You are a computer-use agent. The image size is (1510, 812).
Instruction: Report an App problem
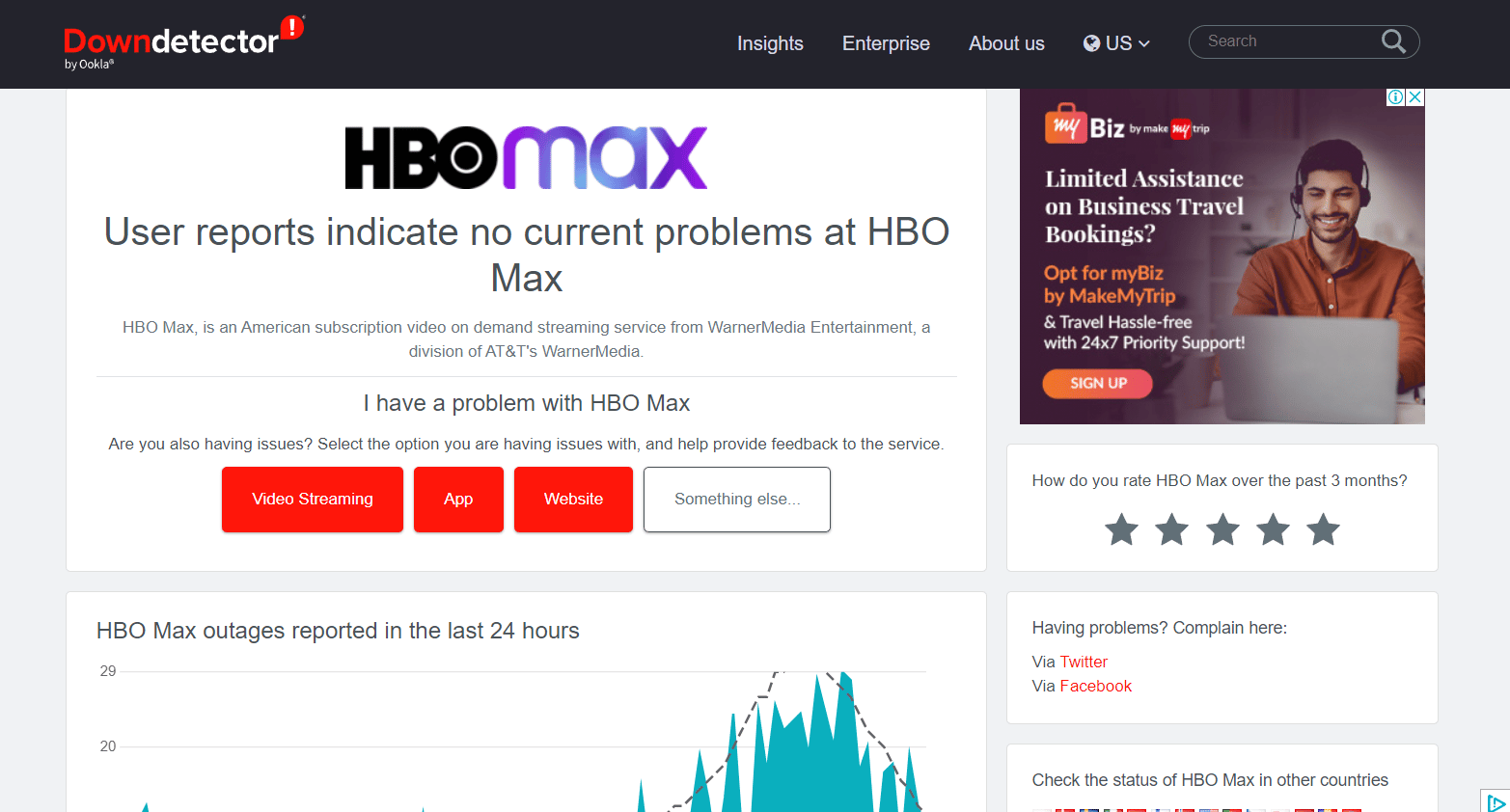coord(458,500)
